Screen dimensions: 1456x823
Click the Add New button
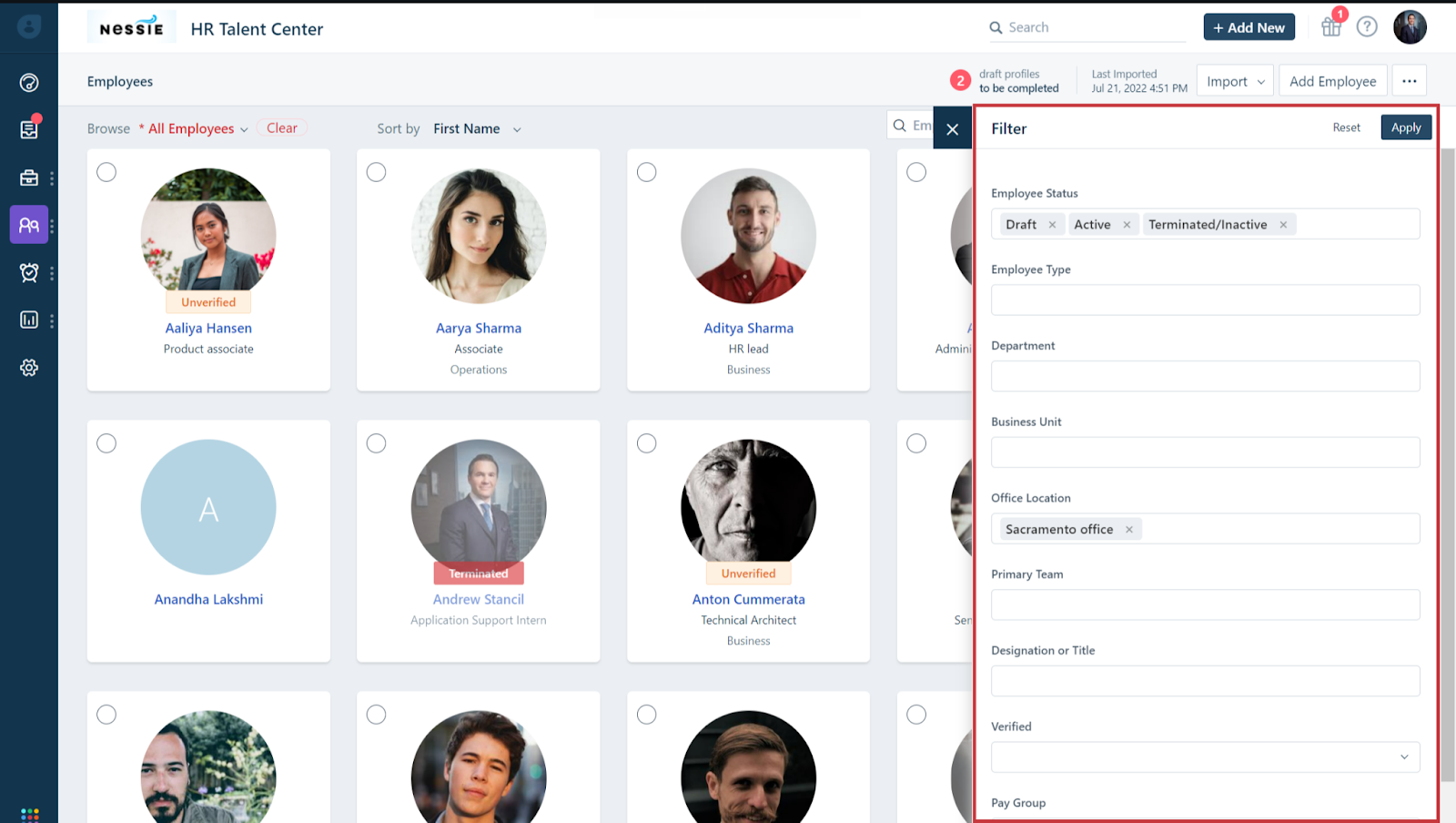[x=1249, y=27]
